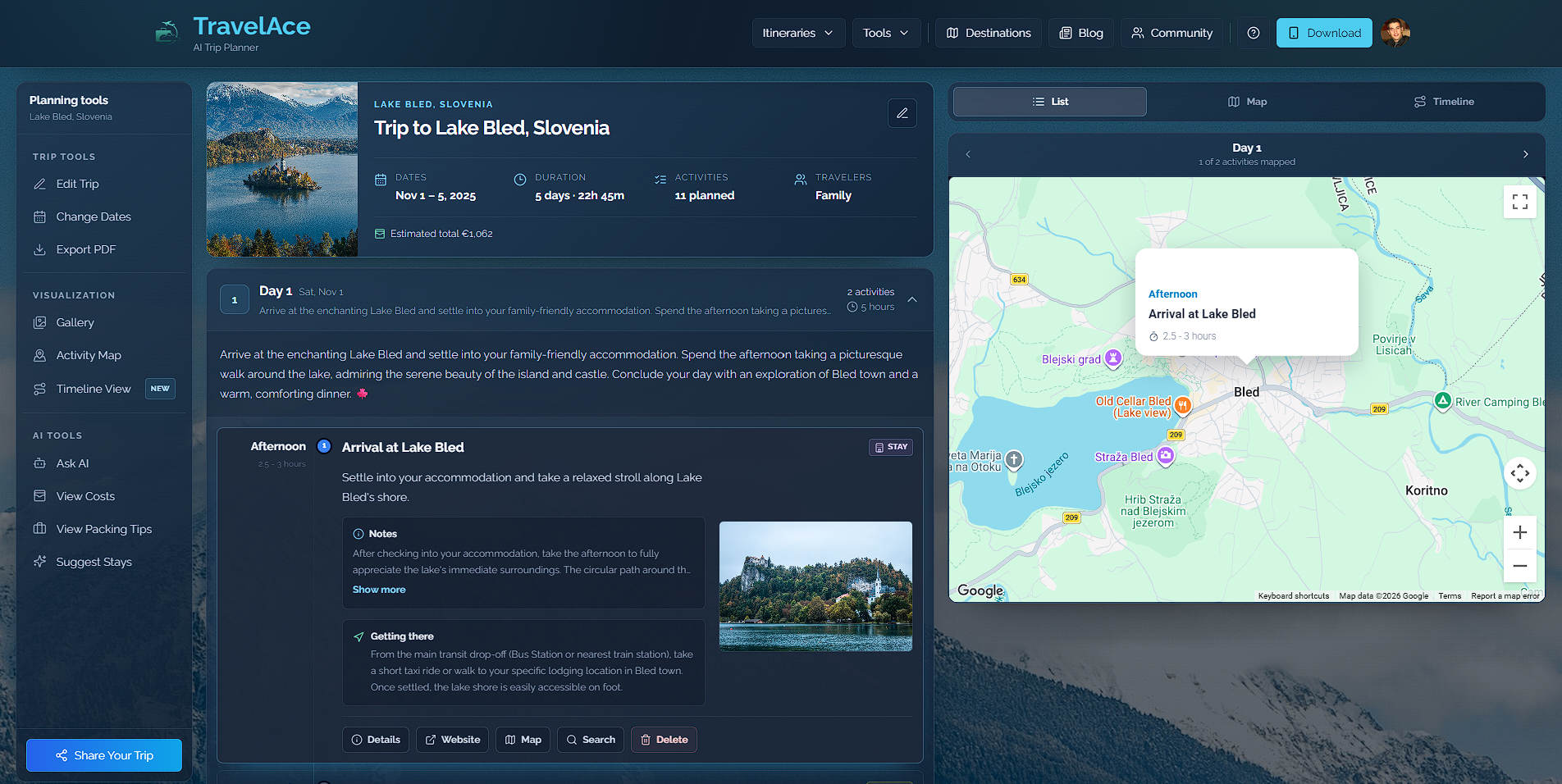Click Old Cellar Bled restaurant marker
Viewport: 1562px width, 784px height.
tap(1182, 404)
